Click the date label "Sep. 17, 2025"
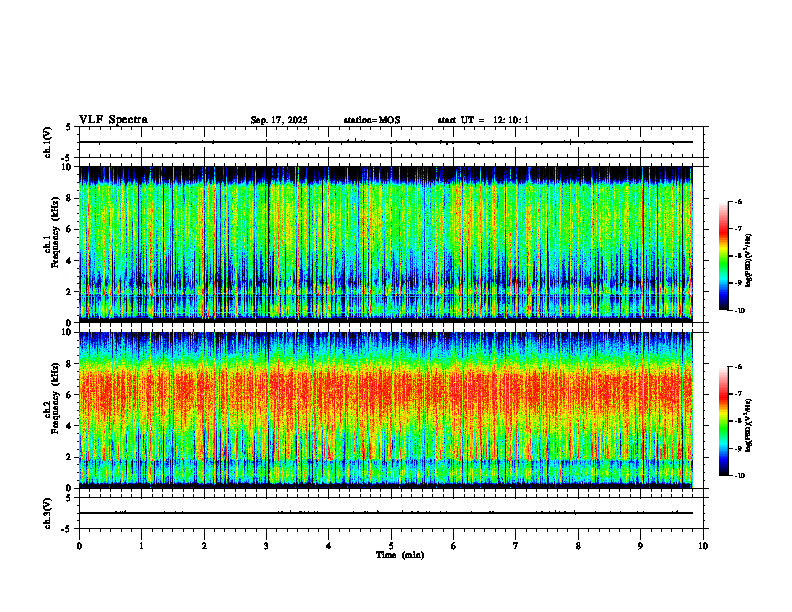The image size is (792, 612). (x=279, y=120)
